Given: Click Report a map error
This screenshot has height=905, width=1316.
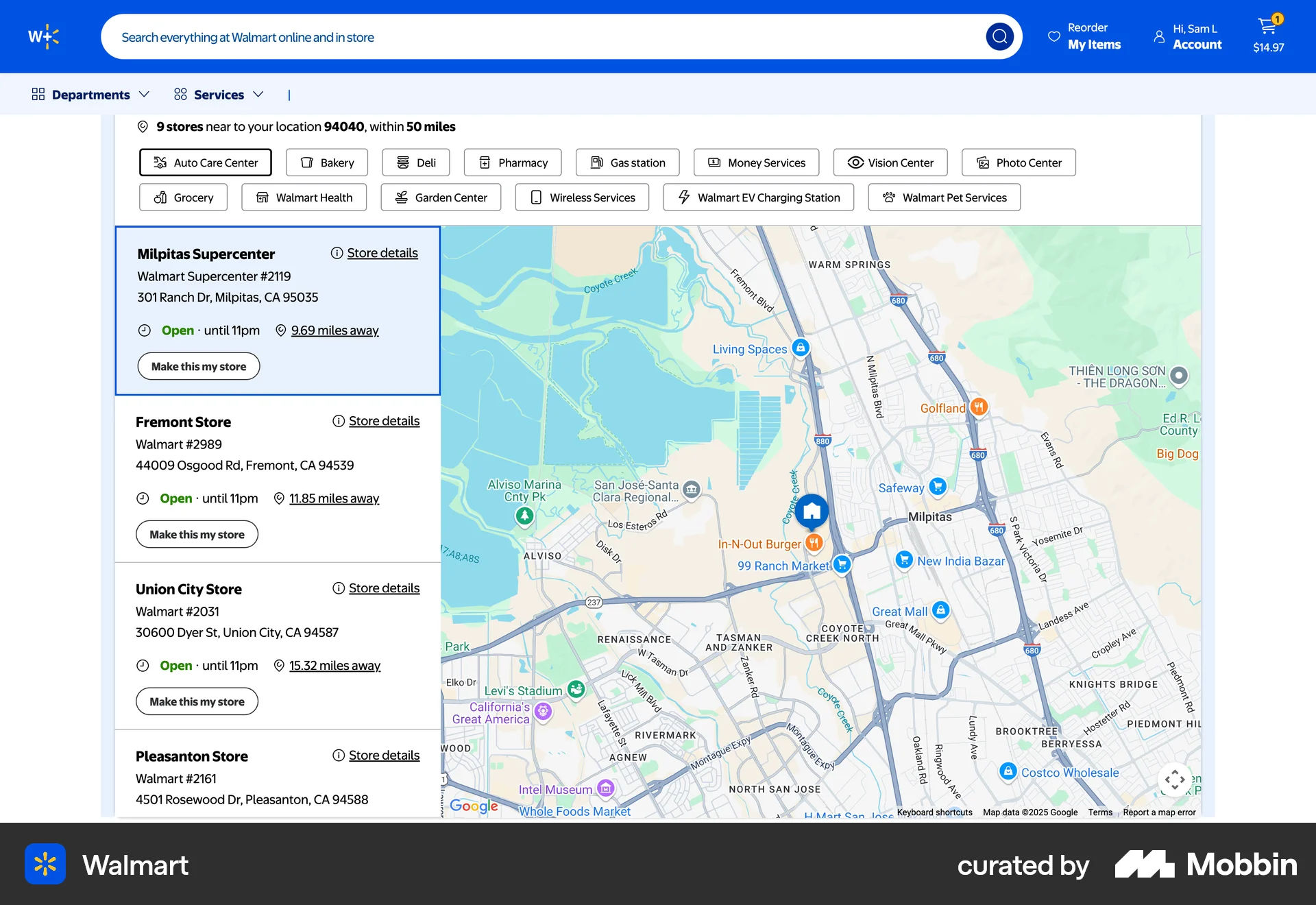Looking at the screenshot, I should pos(1159,812).
